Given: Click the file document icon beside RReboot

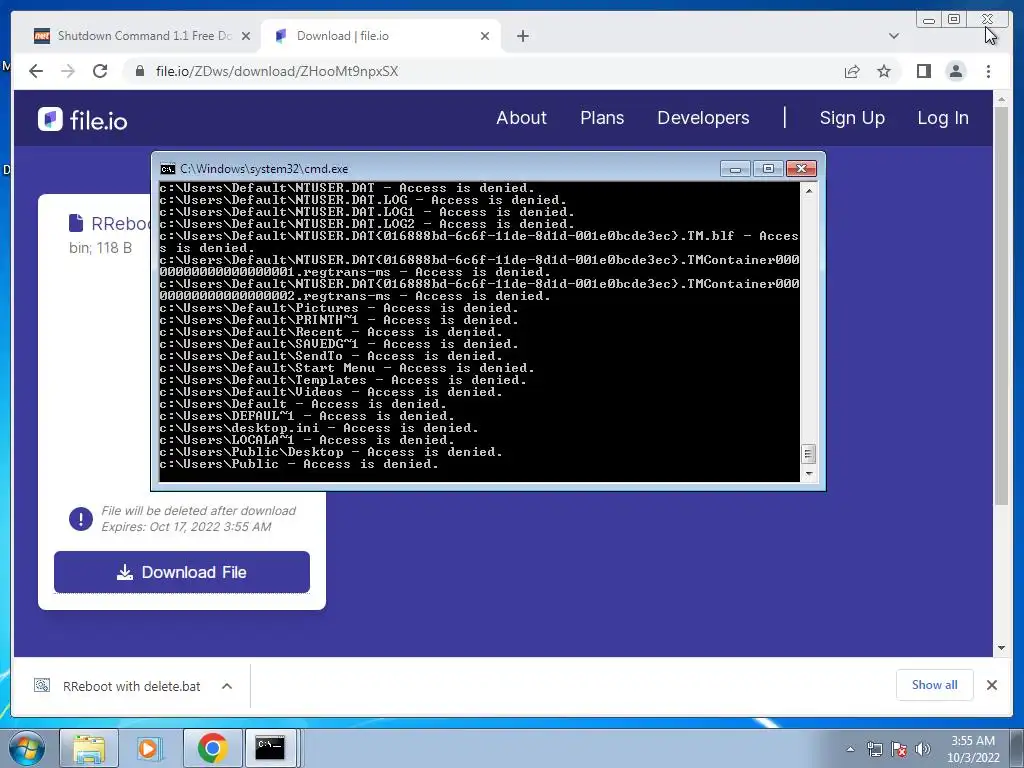Looking at the screenshot, I should click(x=76, y=223).
